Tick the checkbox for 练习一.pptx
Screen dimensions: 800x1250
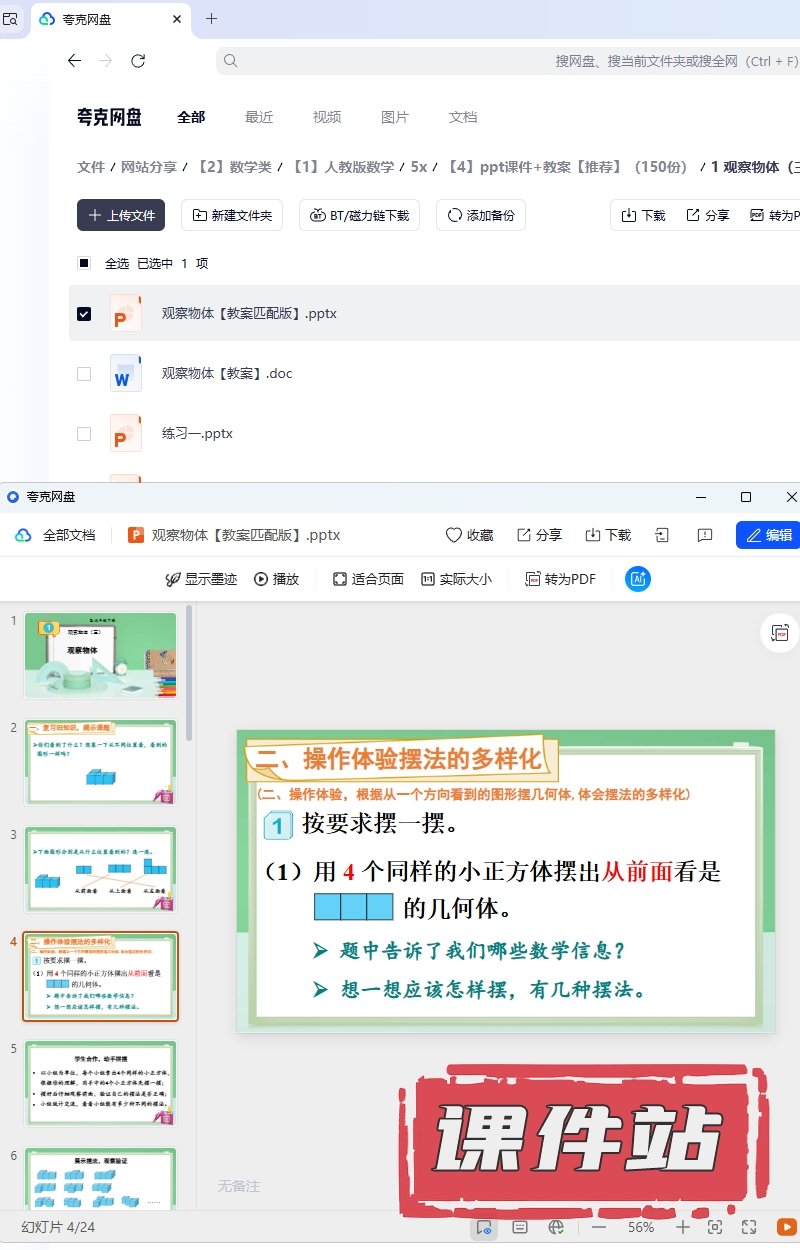[84, 434]
